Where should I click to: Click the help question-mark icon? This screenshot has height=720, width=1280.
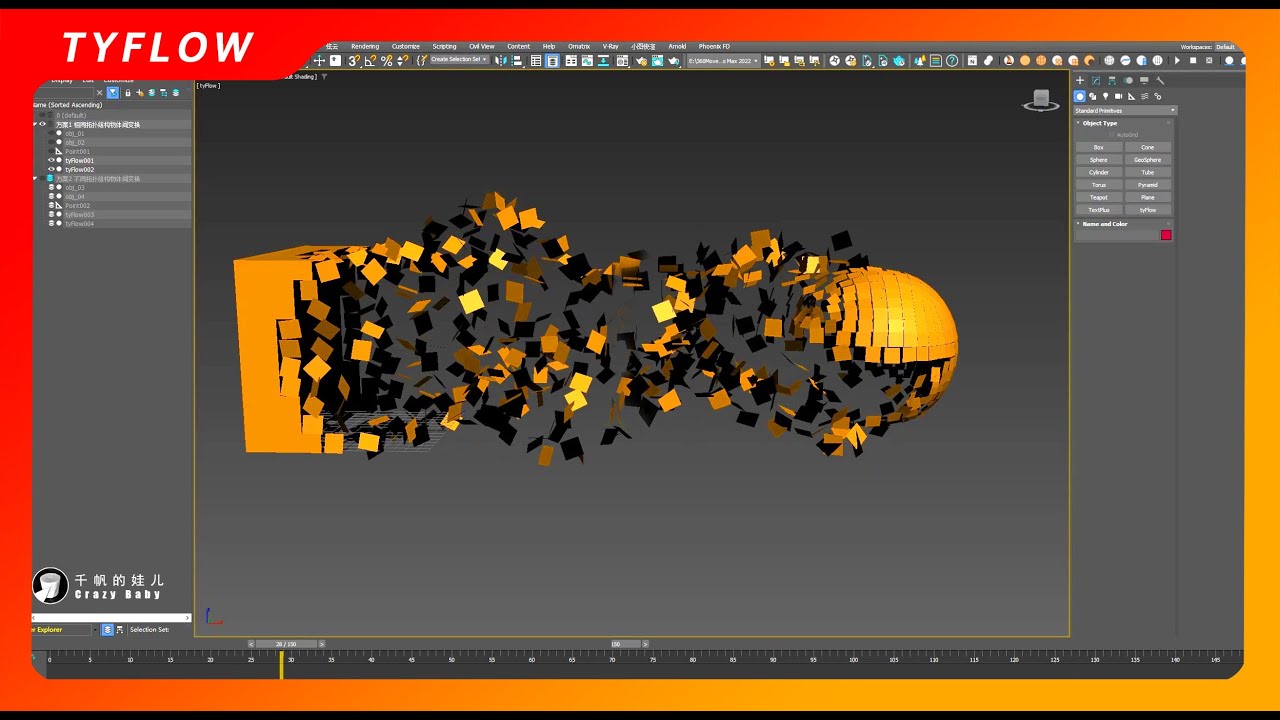[x=952, y=60]
